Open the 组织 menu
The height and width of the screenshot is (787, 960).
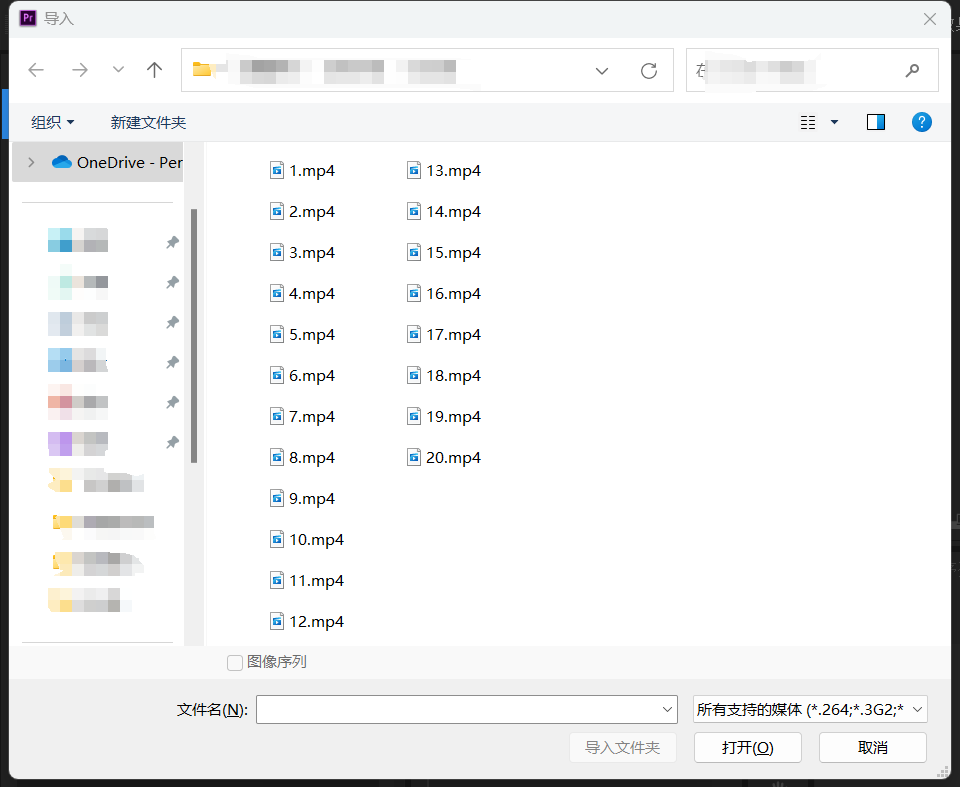53,122
